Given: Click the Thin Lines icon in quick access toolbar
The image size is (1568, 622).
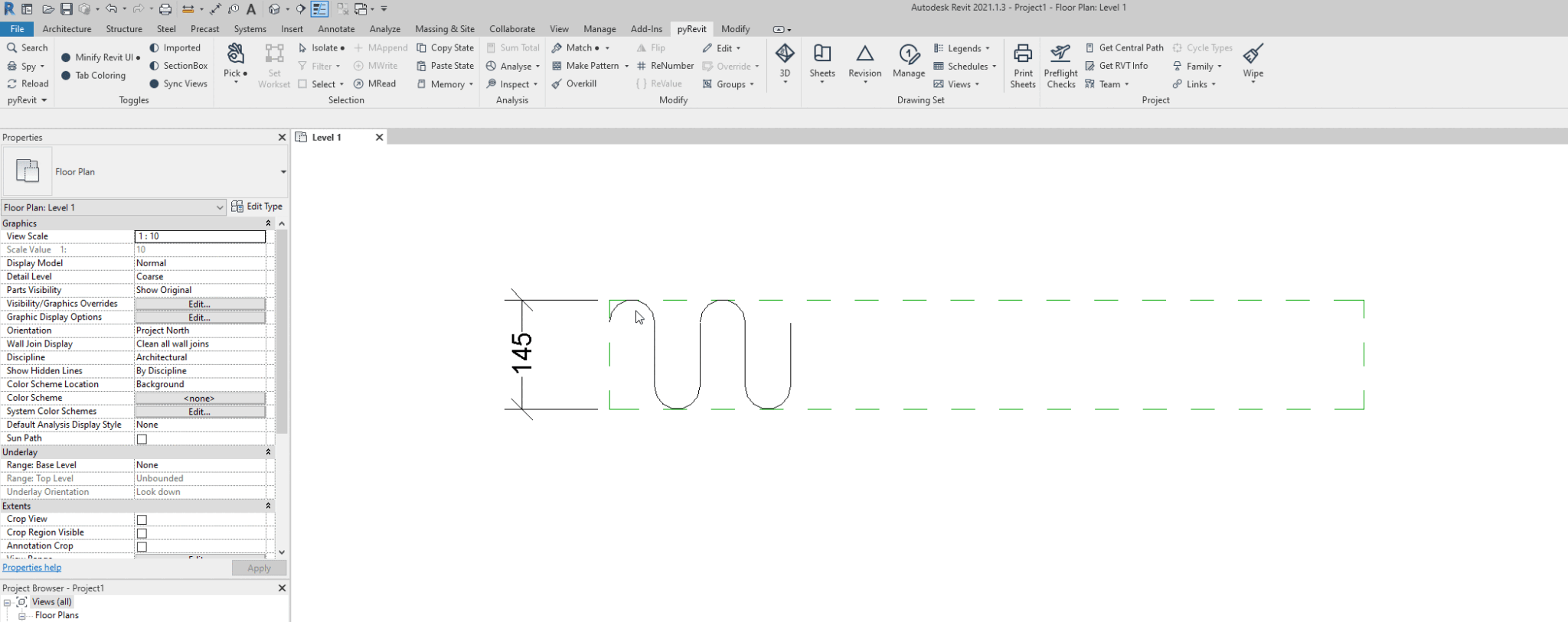Looking at the screenshot, I should [319, 9].
